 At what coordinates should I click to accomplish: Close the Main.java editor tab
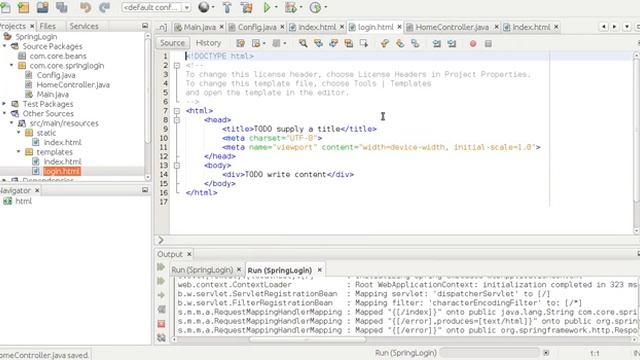tap(222, 27)
